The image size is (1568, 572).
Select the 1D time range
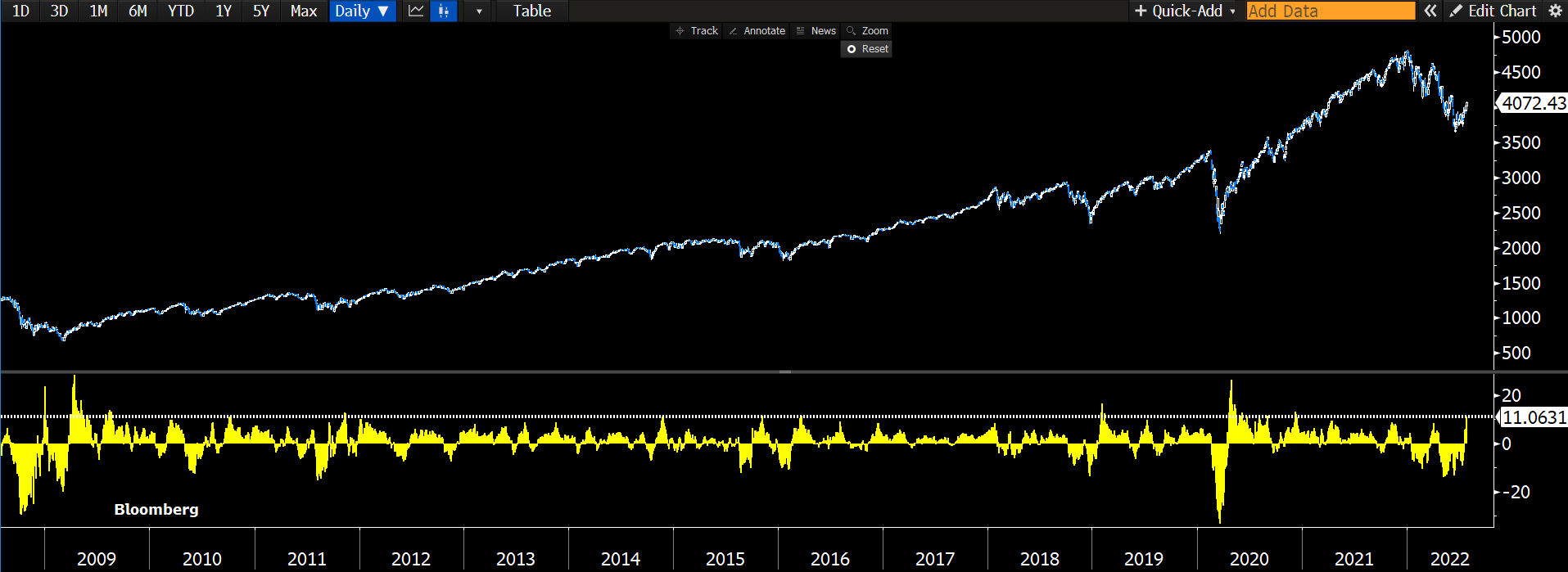tap(20, 11)
